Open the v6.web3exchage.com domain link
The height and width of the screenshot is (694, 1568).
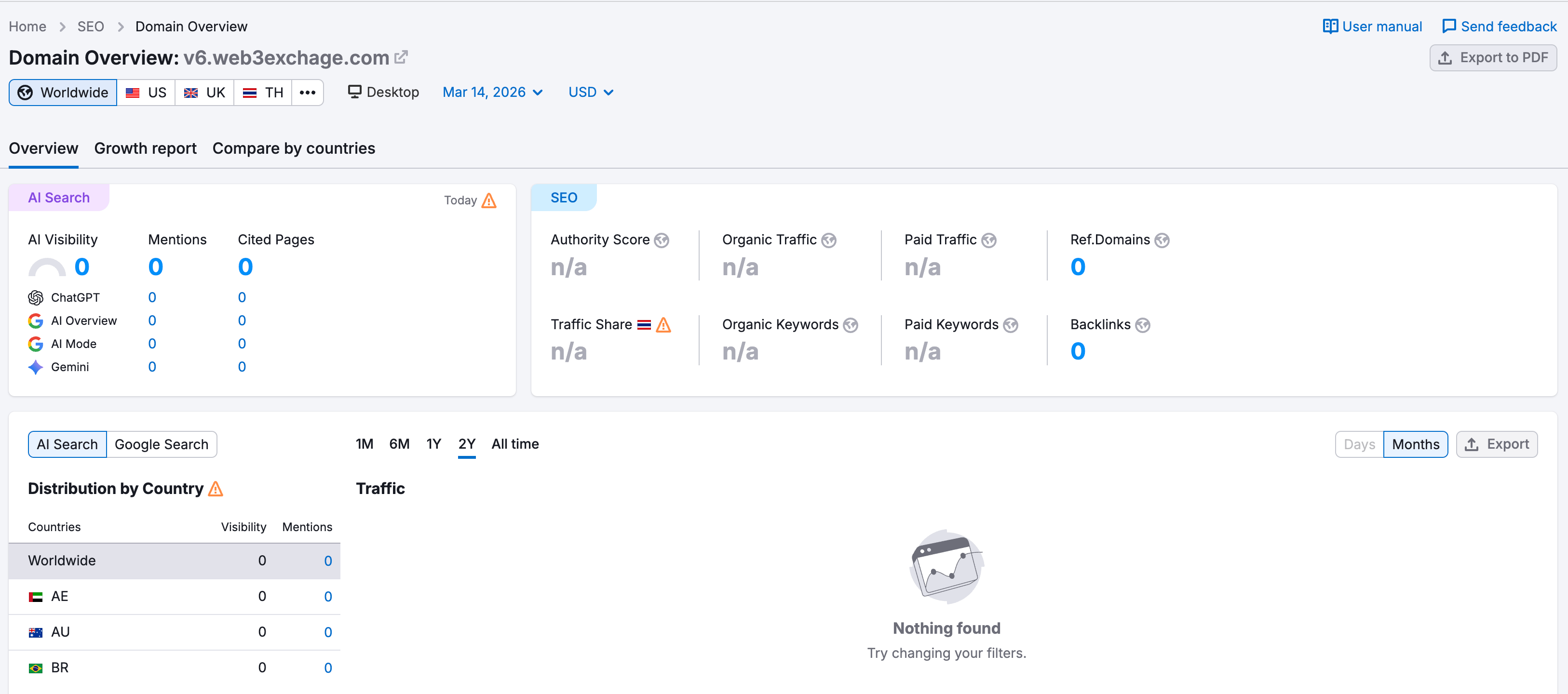point(286,57)
